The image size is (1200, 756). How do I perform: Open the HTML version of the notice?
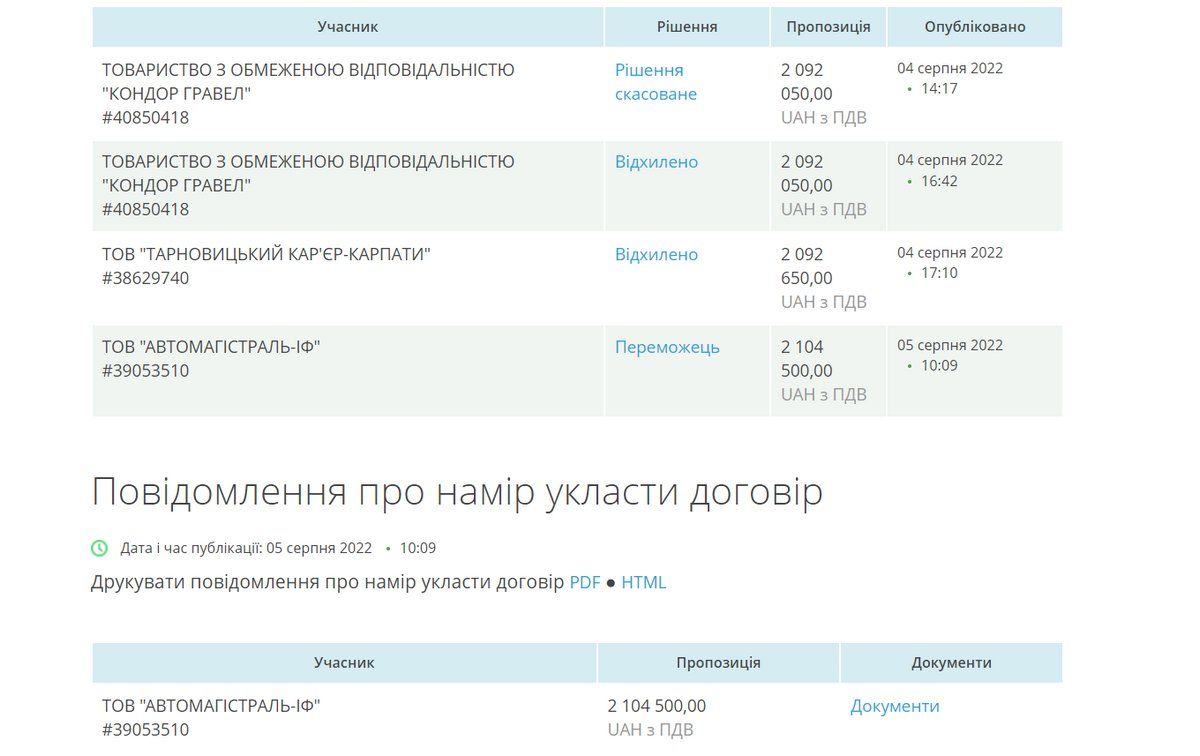[x=643, y=581]
